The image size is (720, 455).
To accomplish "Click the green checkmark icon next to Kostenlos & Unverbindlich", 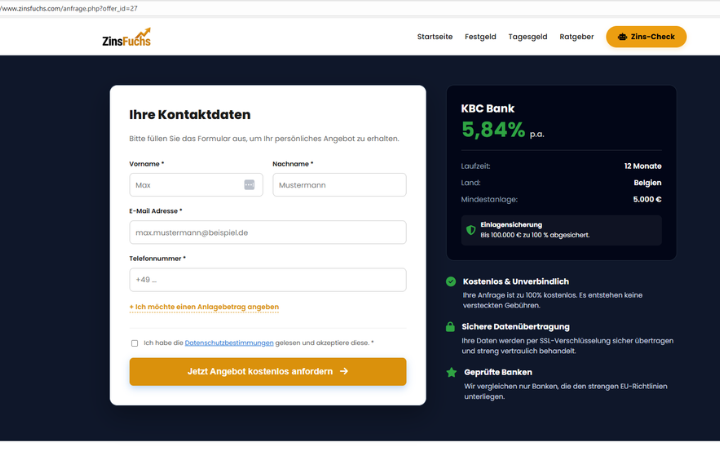I will click(452, 282).
